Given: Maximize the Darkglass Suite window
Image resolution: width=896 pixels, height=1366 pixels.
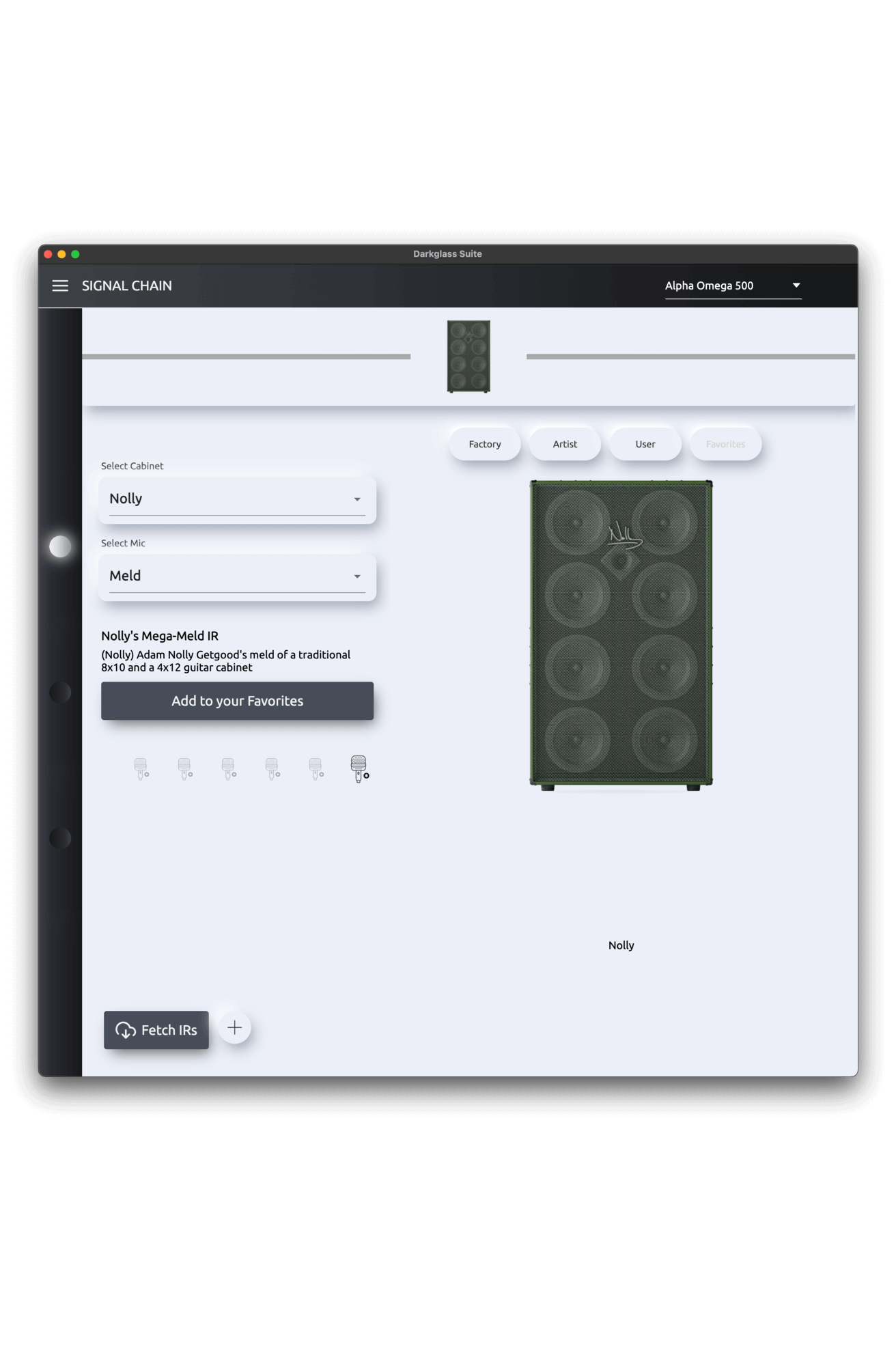Looking at the screenshot, I should click(x=75, y=254).
